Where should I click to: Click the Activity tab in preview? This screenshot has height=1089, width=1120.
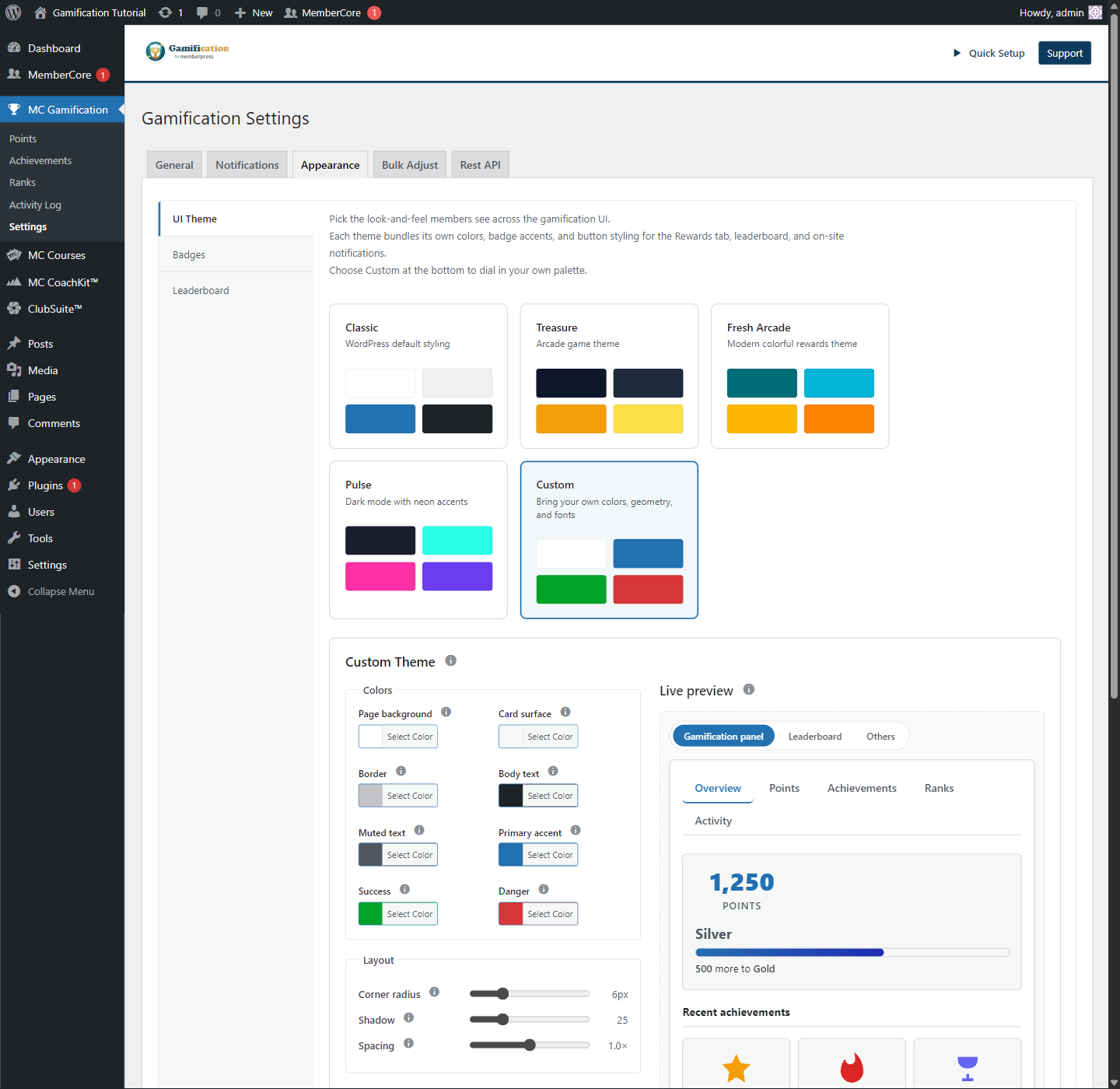point(713,821)
